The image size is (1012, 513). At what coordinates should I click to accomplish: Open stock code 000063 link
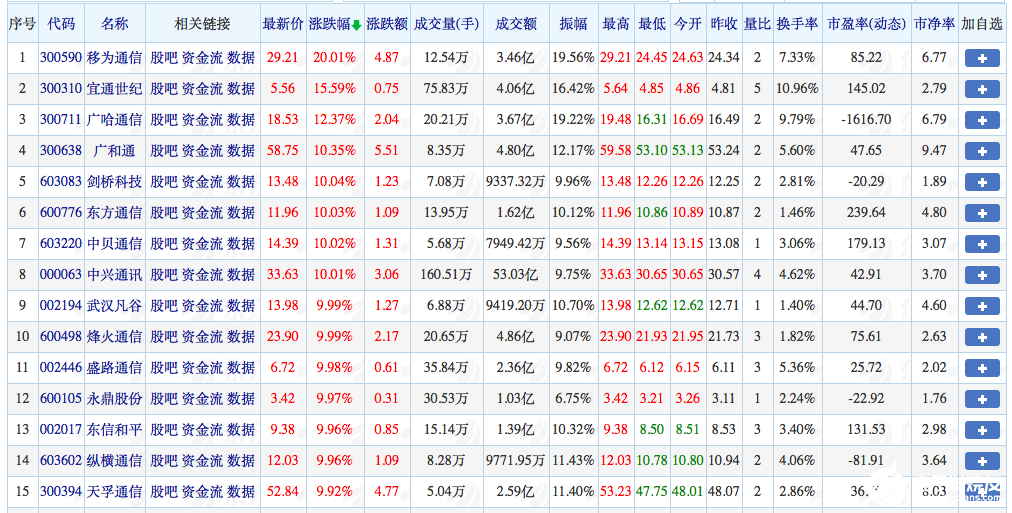61,275
